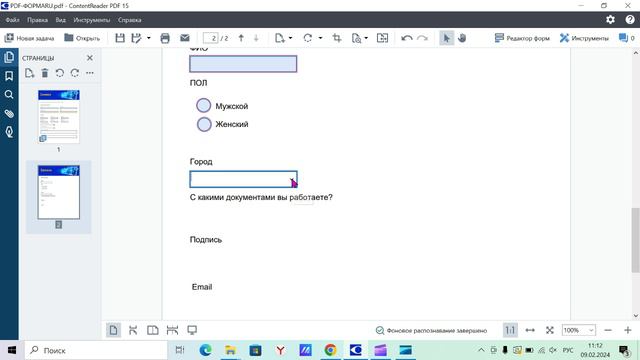Expand the Rotate dropdown arrow
This screenshot has width=640, height=360.
click(320, 38)
